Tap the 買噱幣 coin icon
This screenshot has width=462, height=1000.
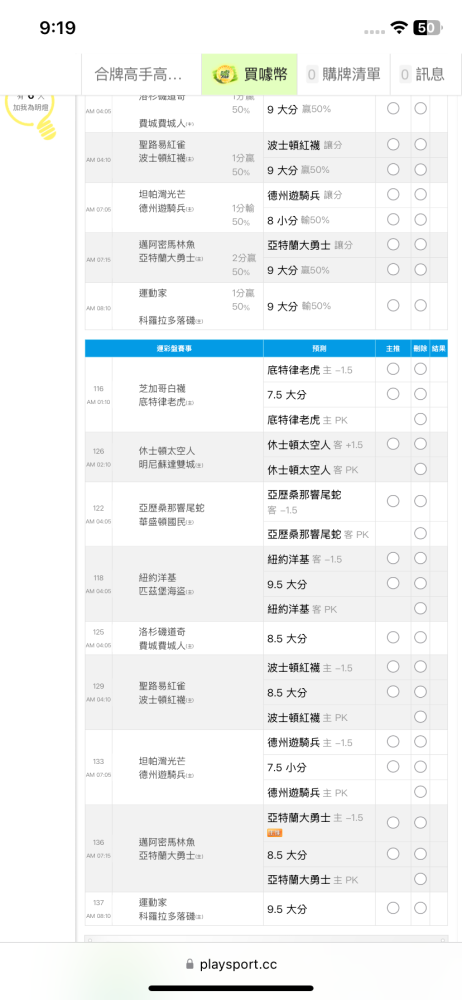[225, 74]
